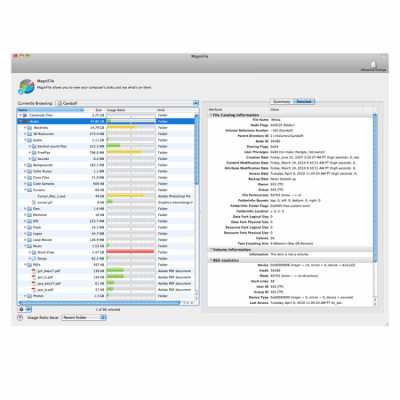Viewport: 400px width, 400px height.
Task: Click the gril_ls.pdf PDF icon
Action: tap(34, 277)
